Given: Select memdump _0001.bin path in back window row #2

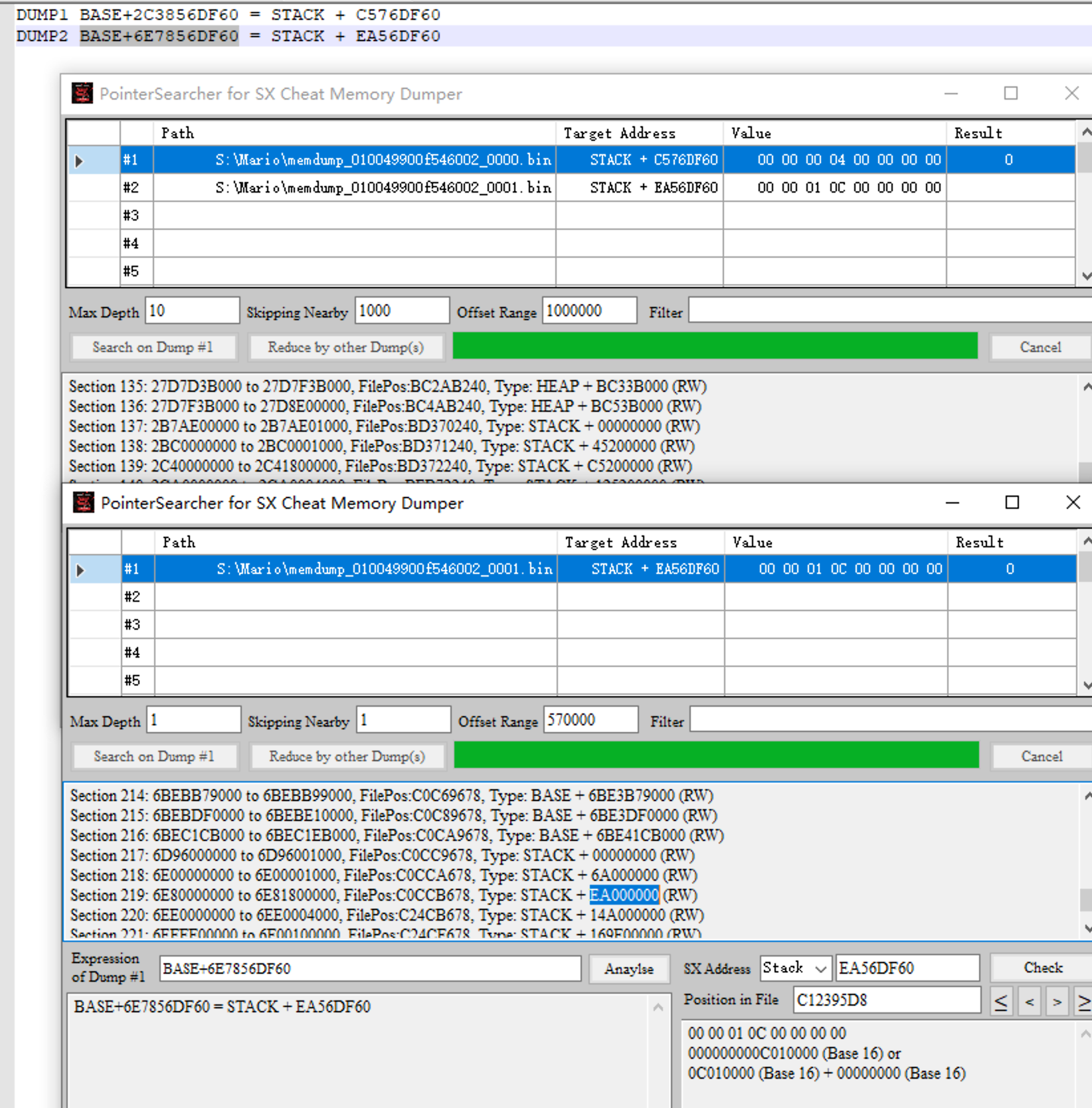Looking at the screenshot, I should 355,188.
